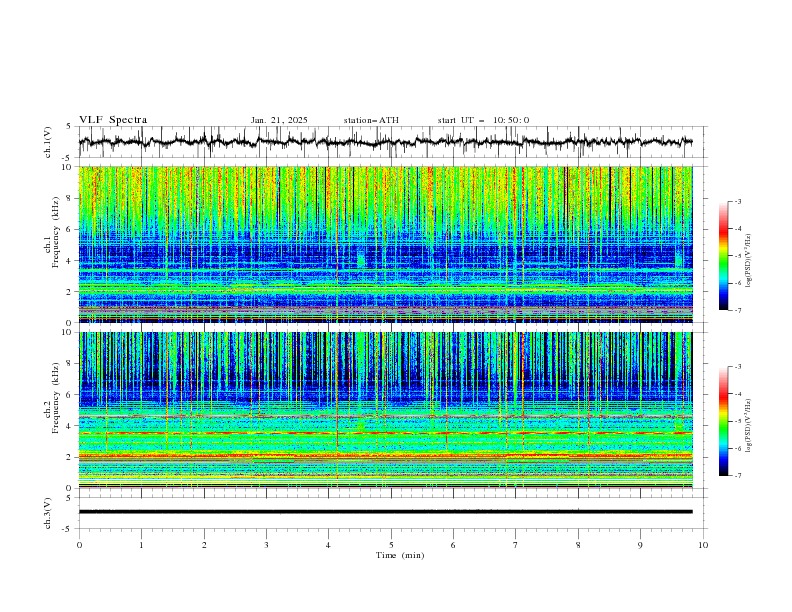Select the log(PSD) label beside ch.1 colorbar

tap(749, 261)
